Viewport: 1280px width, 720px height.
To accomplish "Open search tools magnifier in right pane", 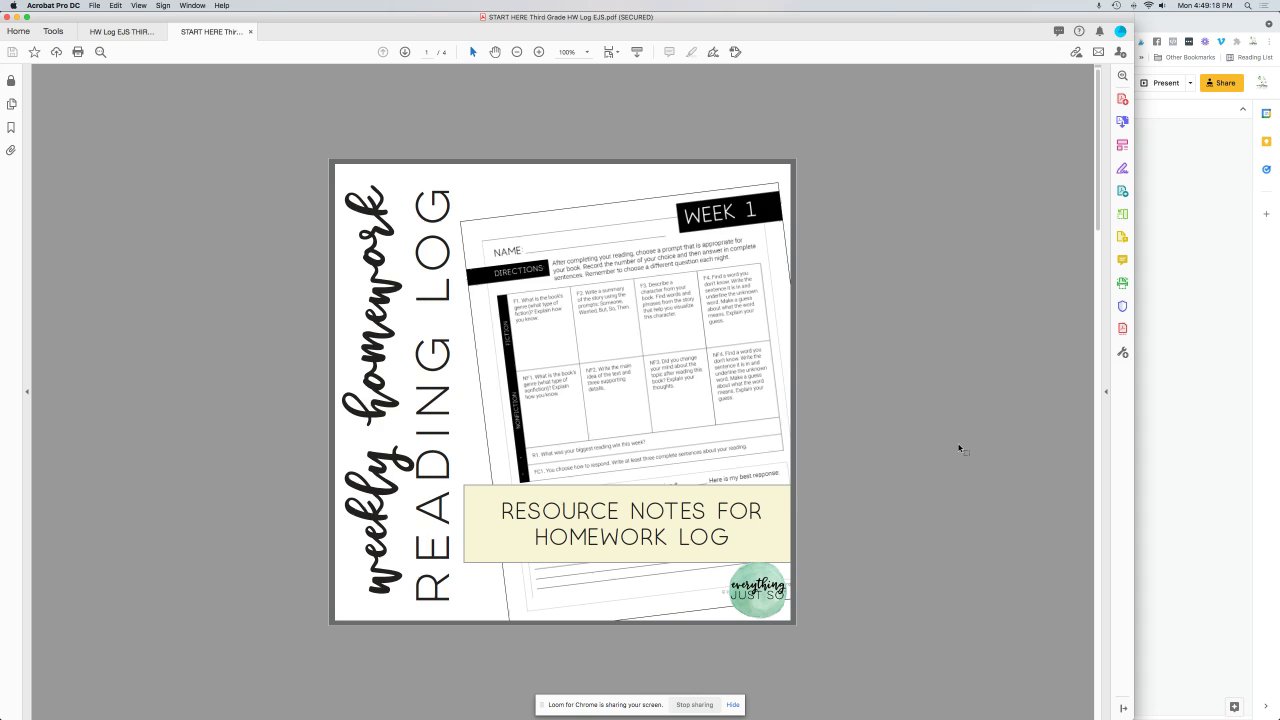I will [1123, 76].
